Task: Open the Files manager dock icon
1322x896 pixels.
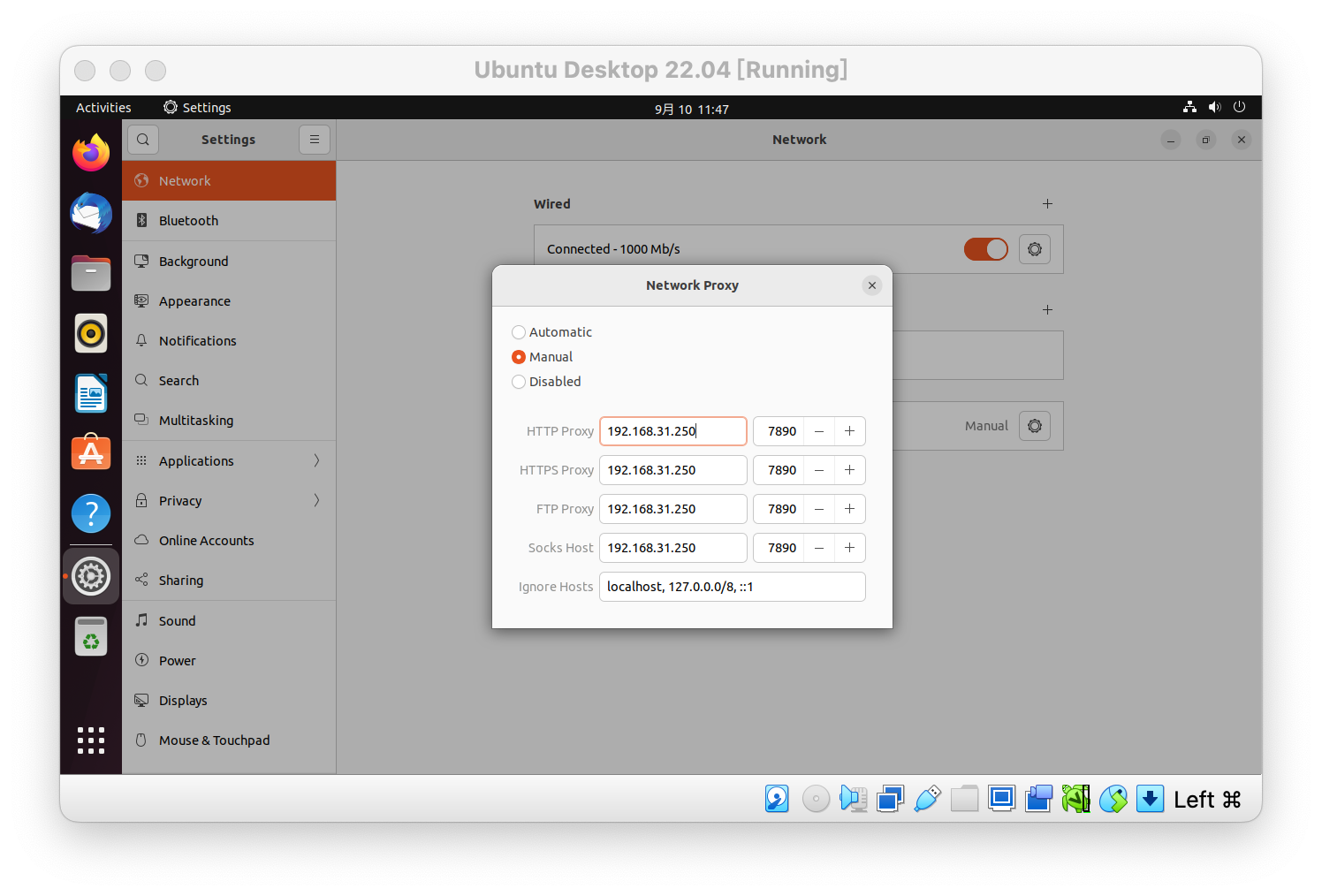Action: (91, 273)
